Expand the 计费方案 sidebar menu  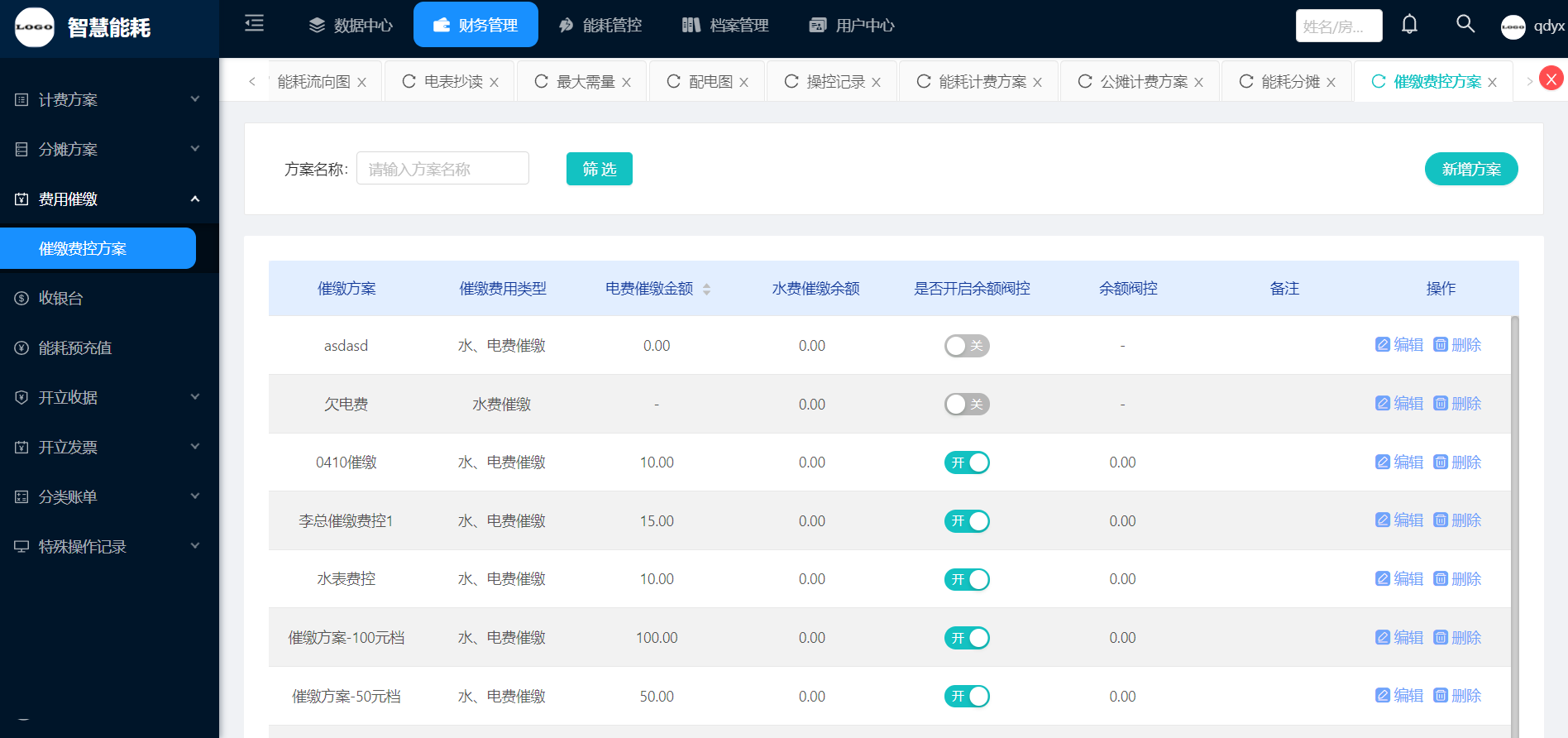[x=109, y=99]
